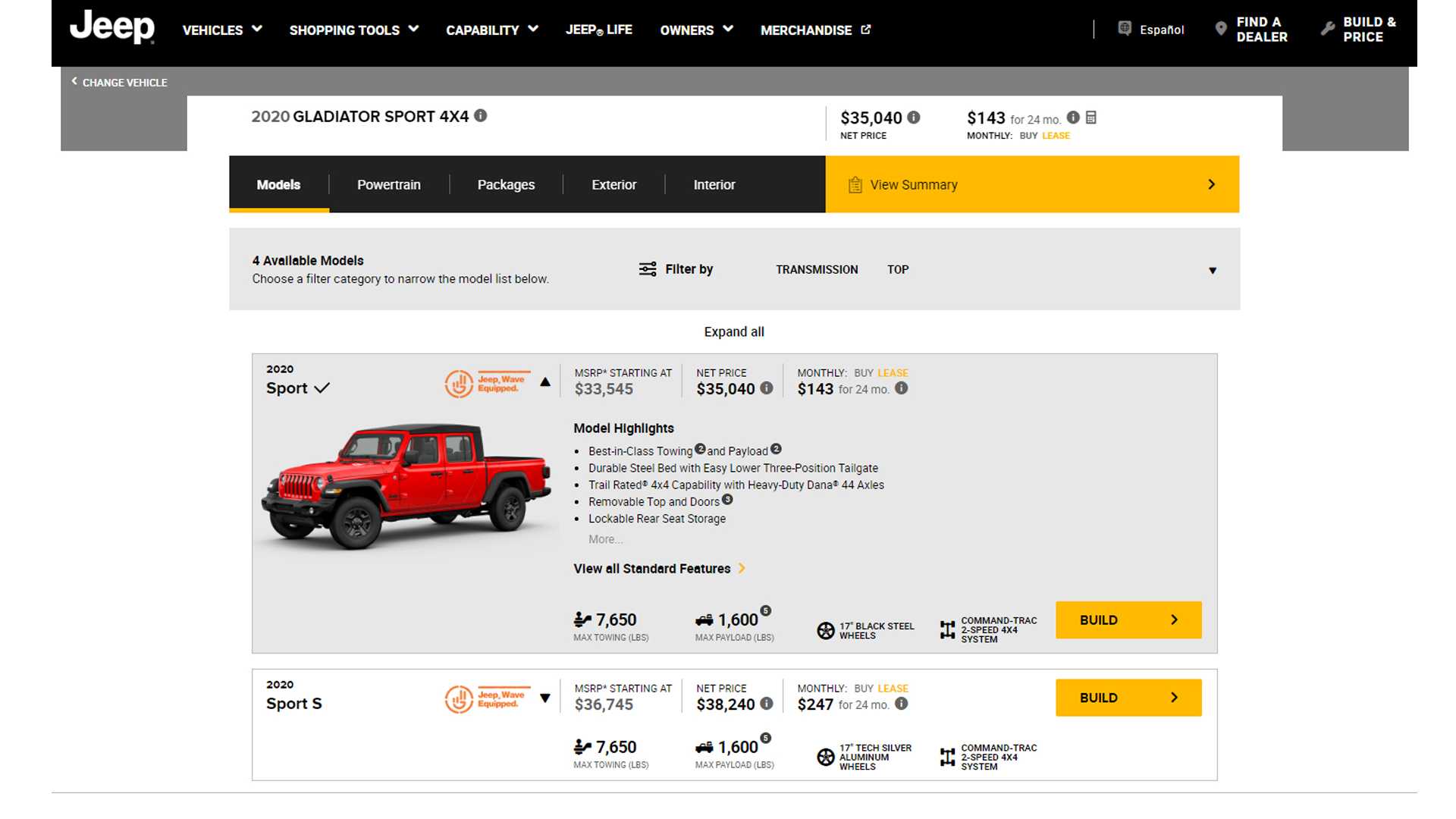Open View all Standard Features
1456x819 pixels.
click(x=660, y=569)
